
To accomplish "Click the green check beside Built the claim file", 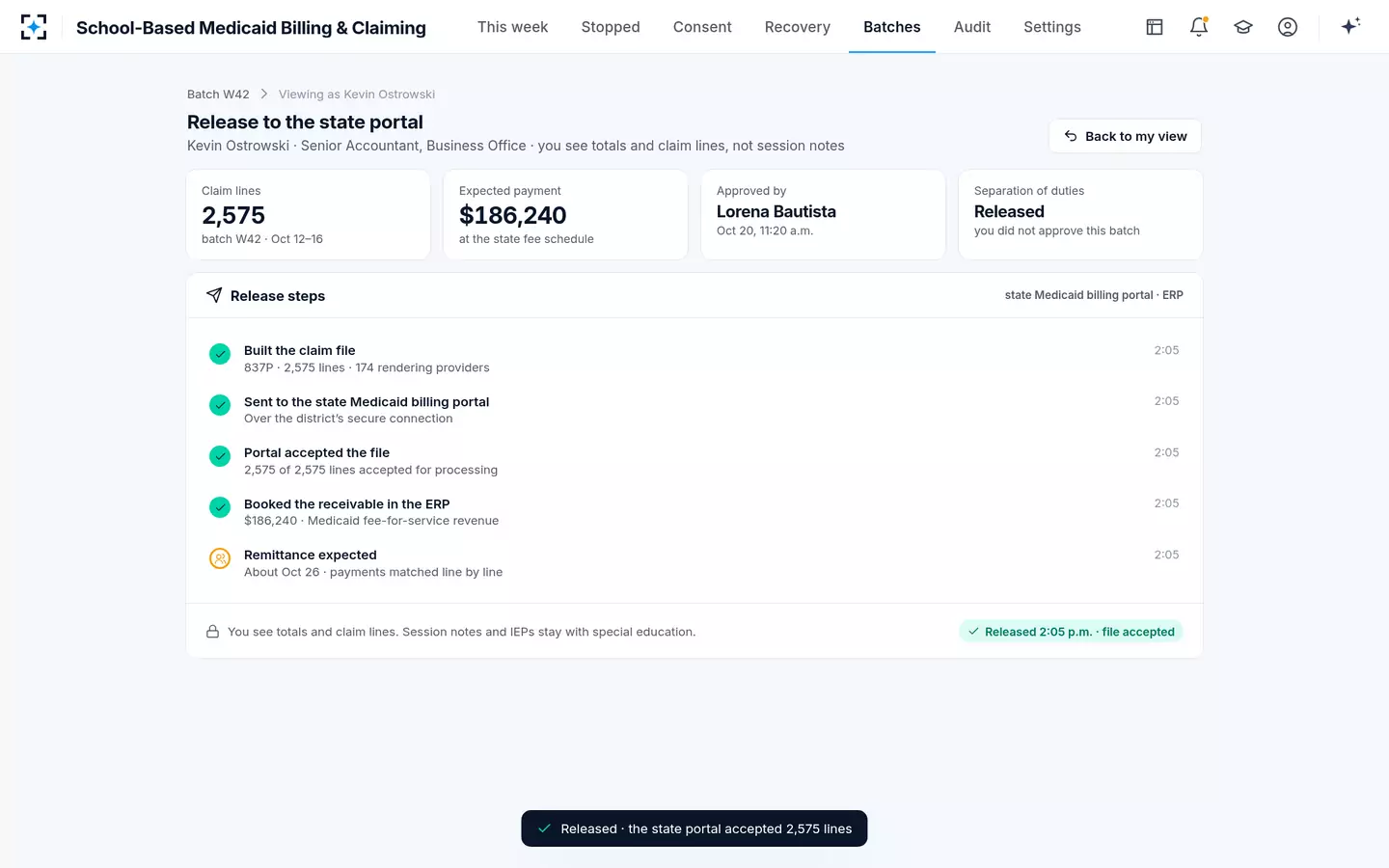I will pyautogui.click(x=220, y=354).
